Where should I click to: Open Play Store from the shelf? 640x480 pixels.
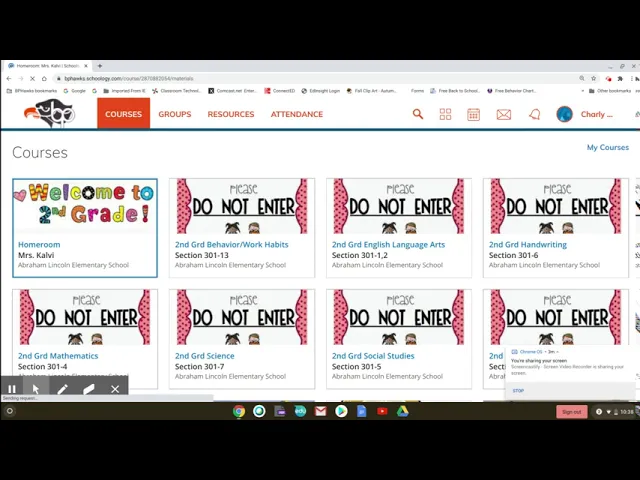341,411
